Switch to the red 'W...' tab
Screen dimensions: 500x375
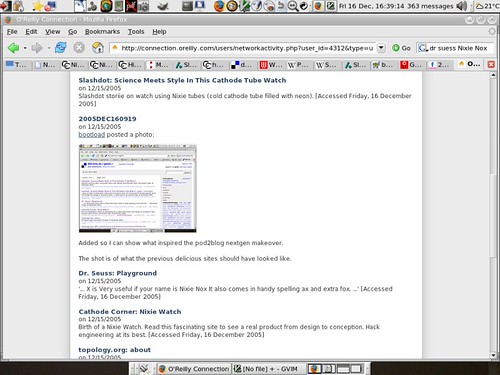pyautogui.click(x=271, y=65)
